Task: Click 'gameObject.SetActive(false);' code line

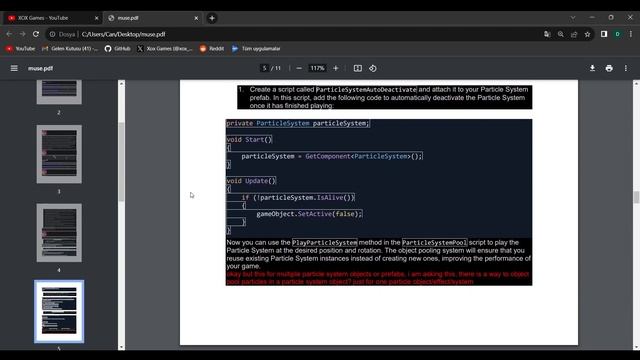Action: (x=309, y=214)
